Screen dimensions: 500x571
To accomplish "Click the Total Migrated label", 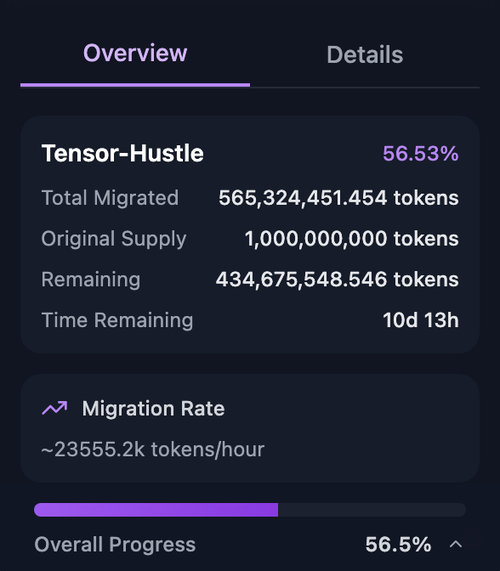I will pyautogui.click(x=110, y=198).
